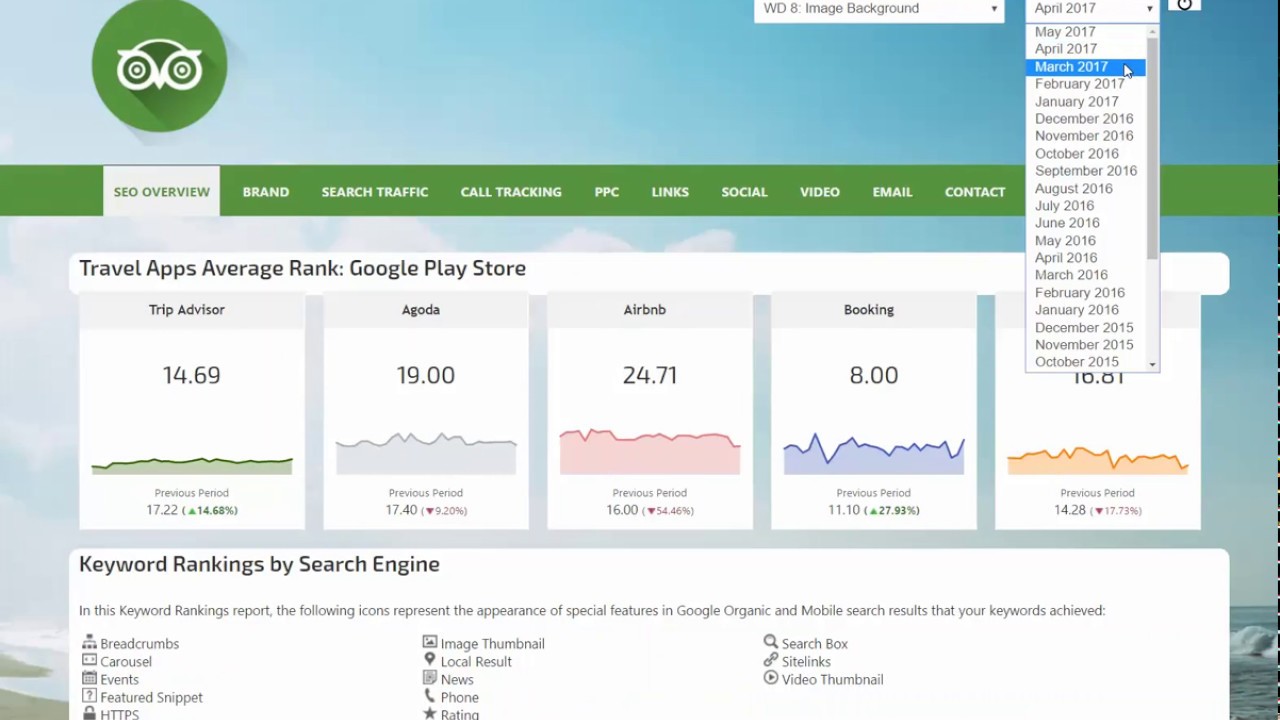Click the Featured Snippet icon
The image size is (1280, 720).
coord(89,696)
